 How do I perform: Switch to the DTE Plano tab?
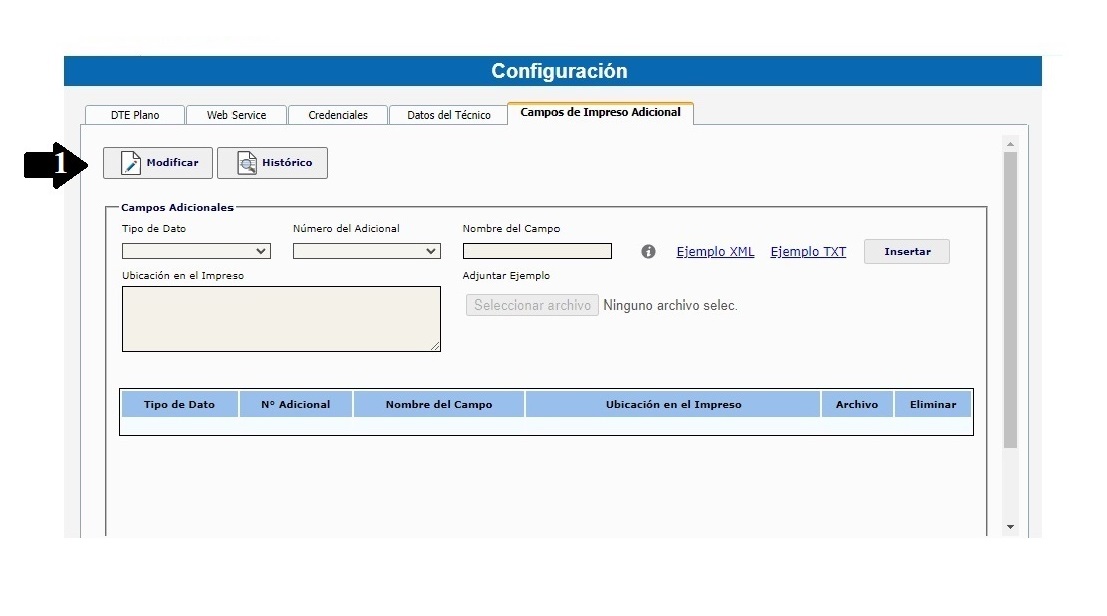(x=134, y=114)
